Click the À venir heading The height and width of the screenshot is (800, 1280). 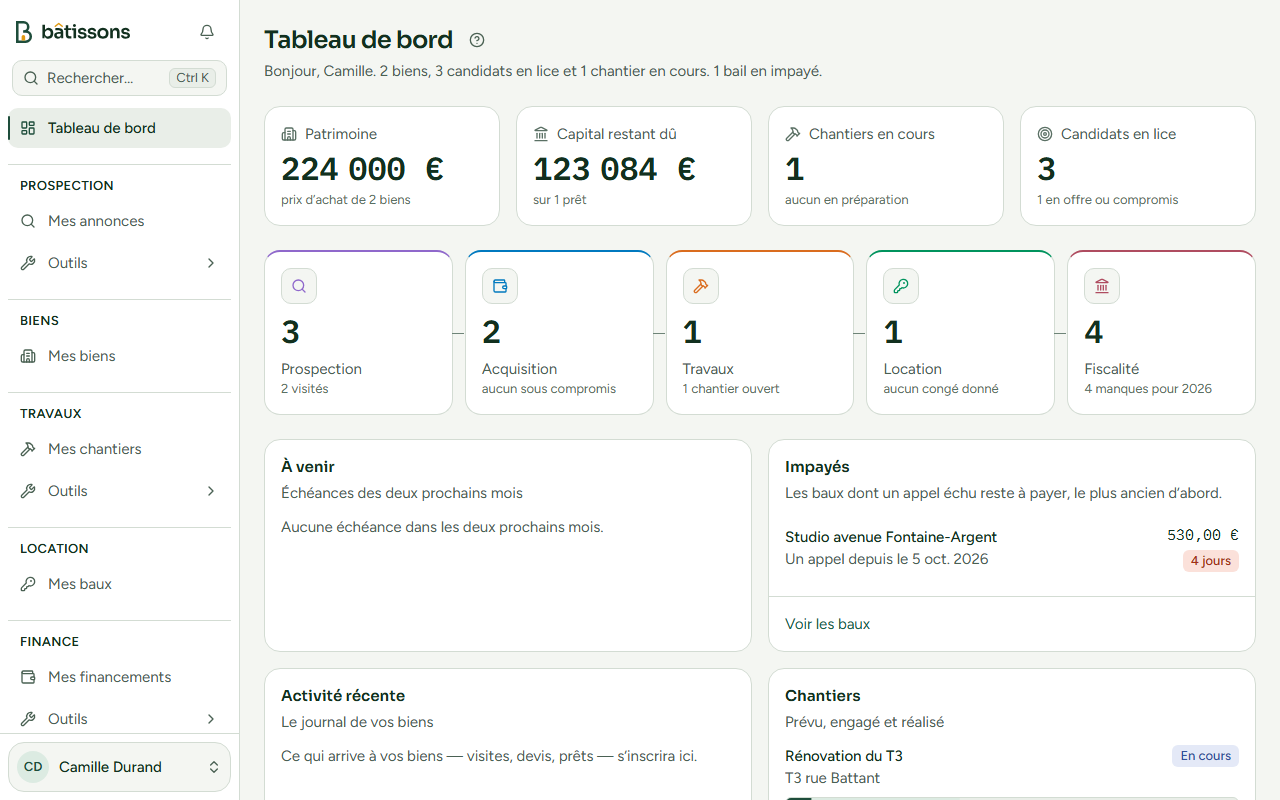pyautogui.click(x=308, y=467)
